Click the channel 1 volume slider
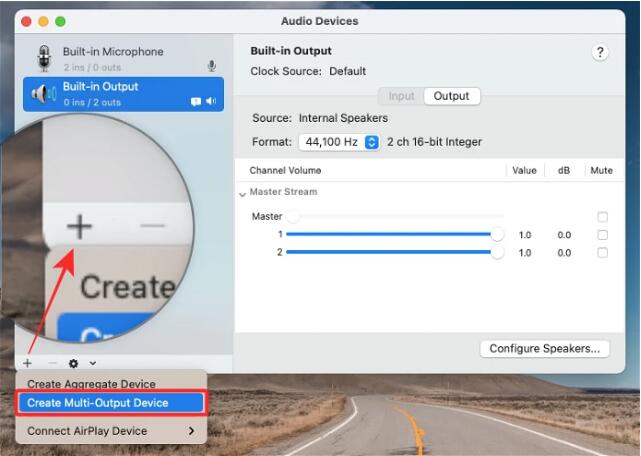The image size is (641, 456). coord(390,235)
